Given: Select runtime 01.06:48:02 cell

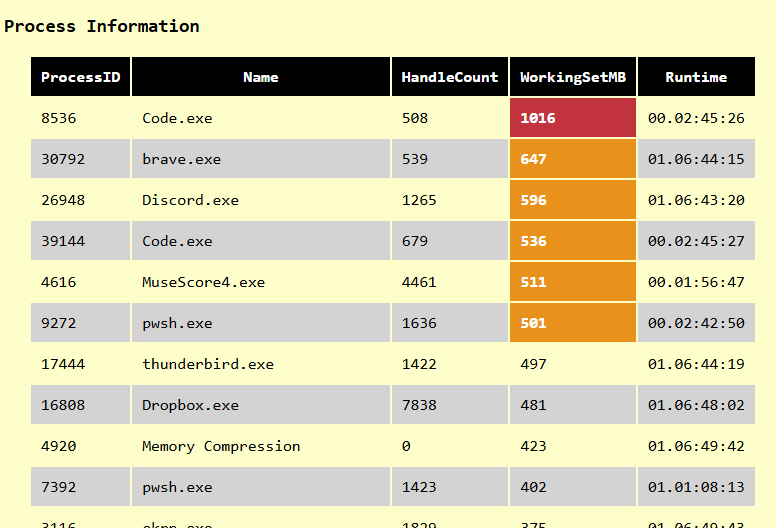Looking at the screenshot, I should (x=696, y=405).
